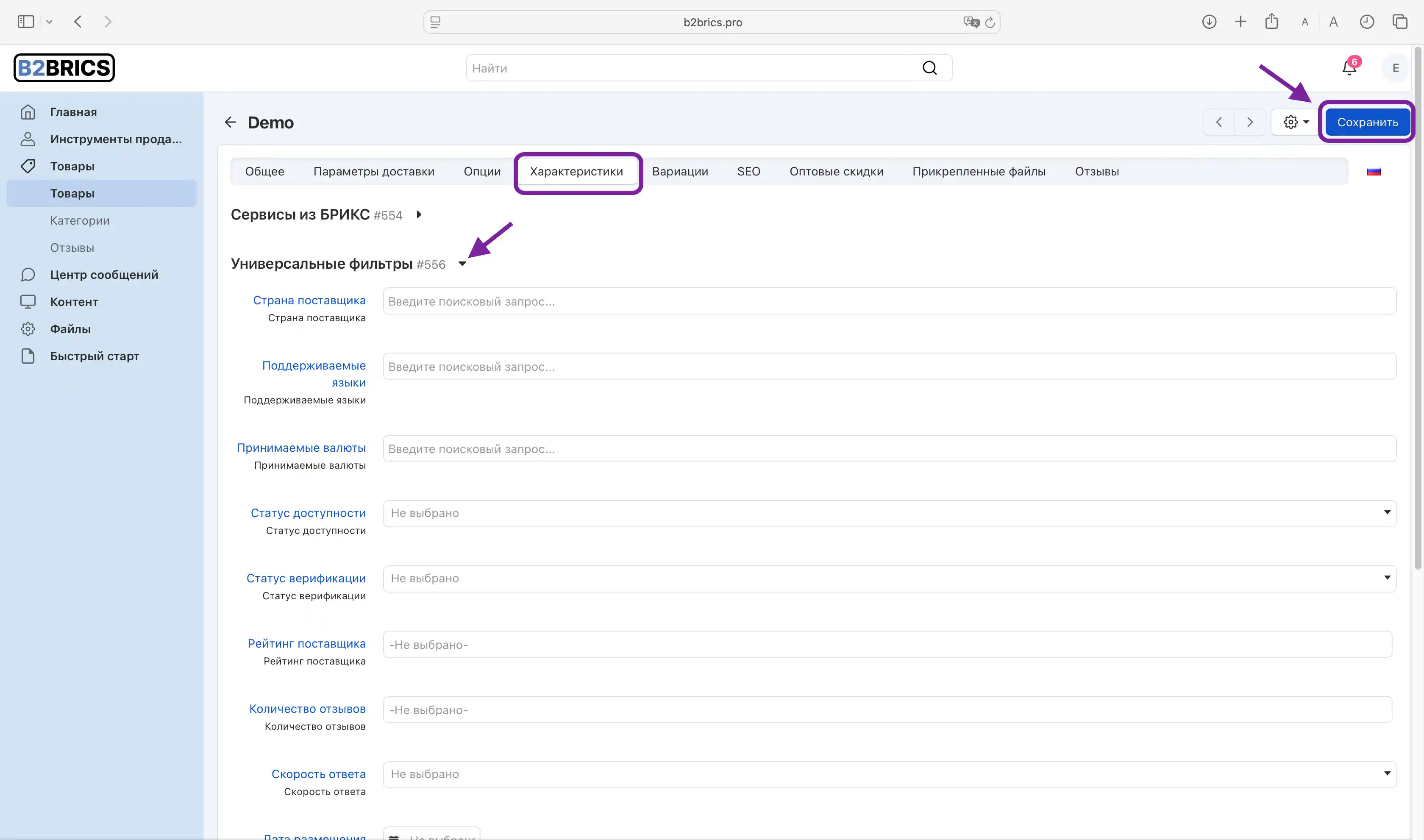The width and height of the screenshot is (1424, 840).
Task: Click Safari share icon
Action: [x=1271, y=21]
